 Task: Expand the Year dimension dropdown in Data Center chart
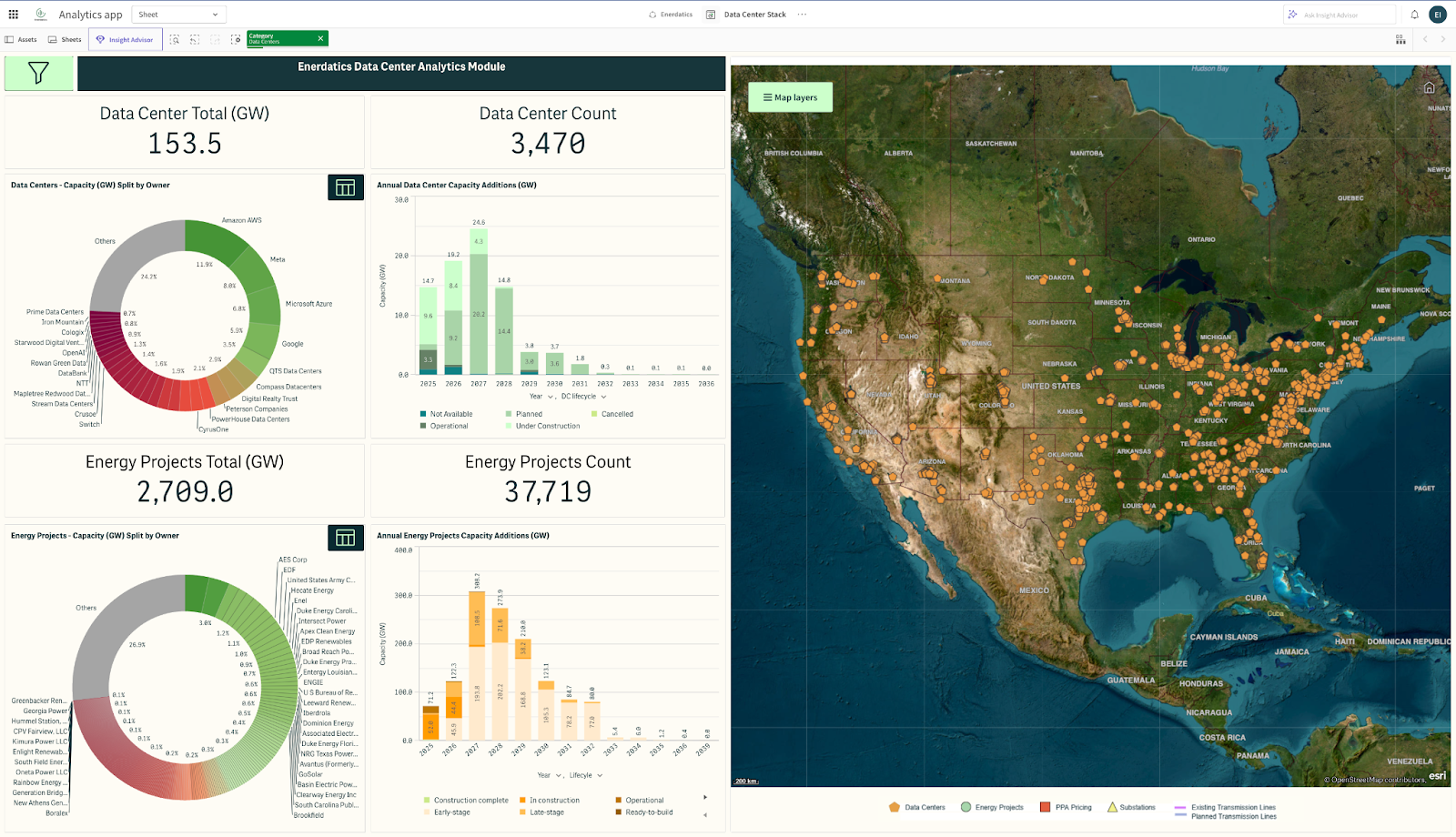click(x=541, y=397)
